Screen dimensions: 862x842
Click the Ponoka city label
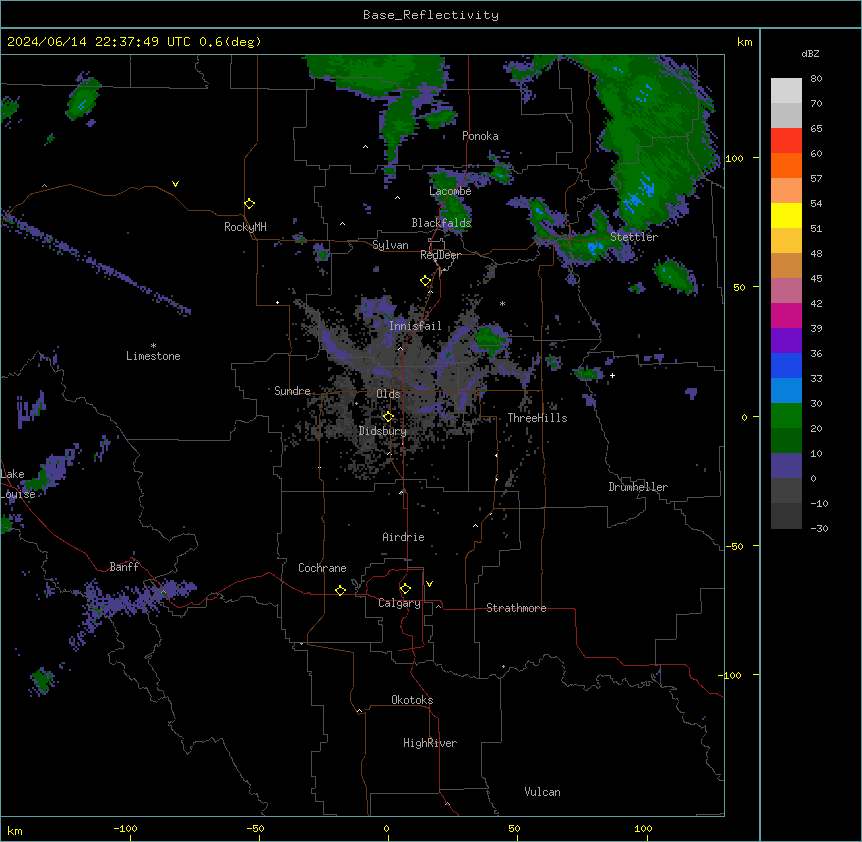[x=480, y=136]
